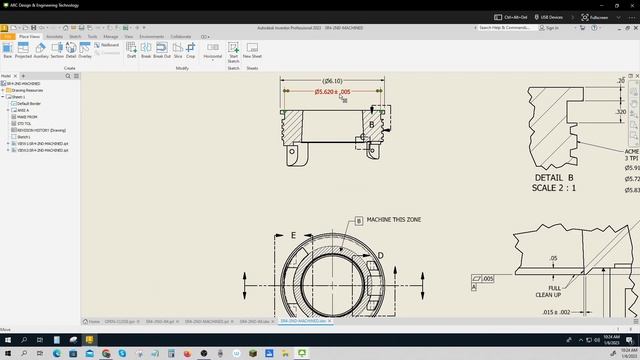Open the Model browser menu icon
Image resolution: width=640 pixels, height=360 pixels.
[x=76, y=76]
